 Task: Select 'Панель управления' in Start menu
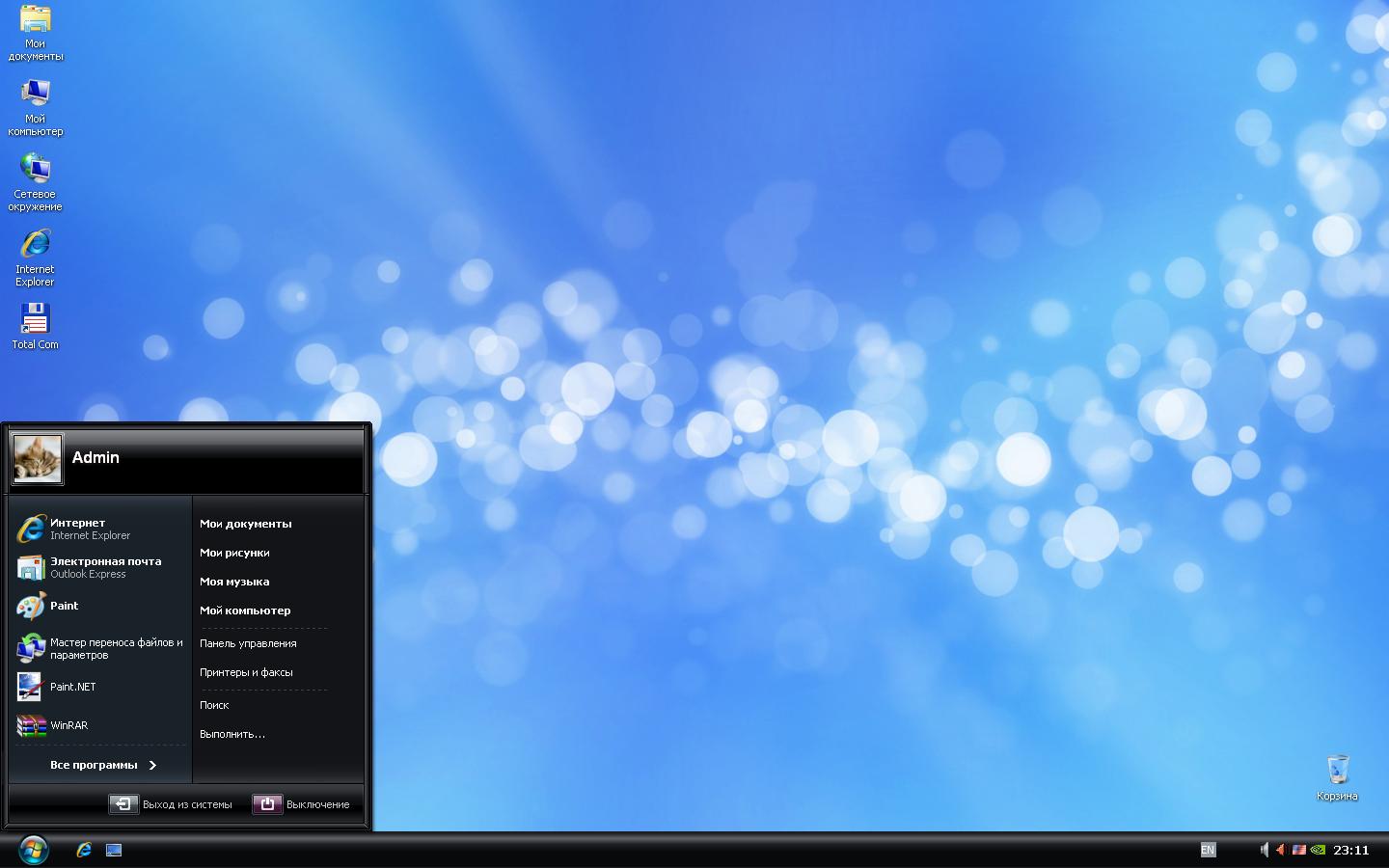pyautogui.click(x=248, y=643)
